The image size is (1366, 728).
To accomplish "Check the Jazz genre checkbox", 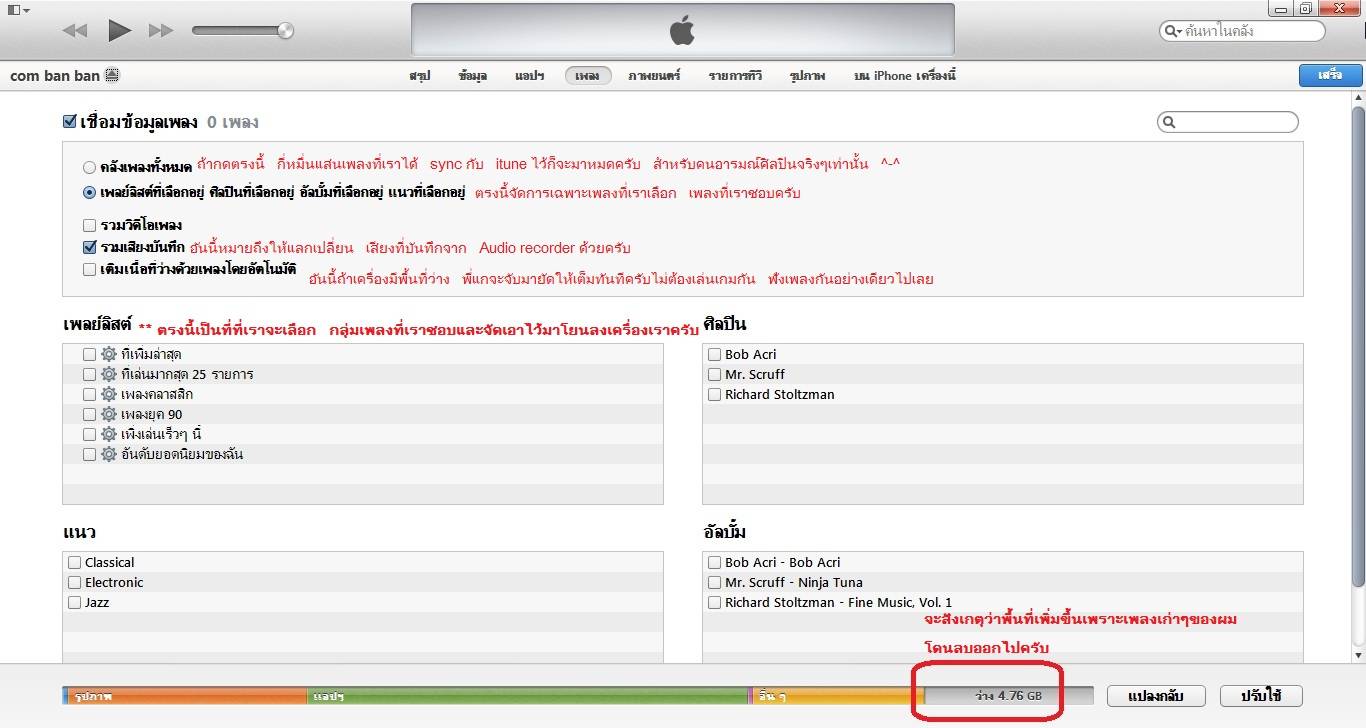I will coord(74,602).
